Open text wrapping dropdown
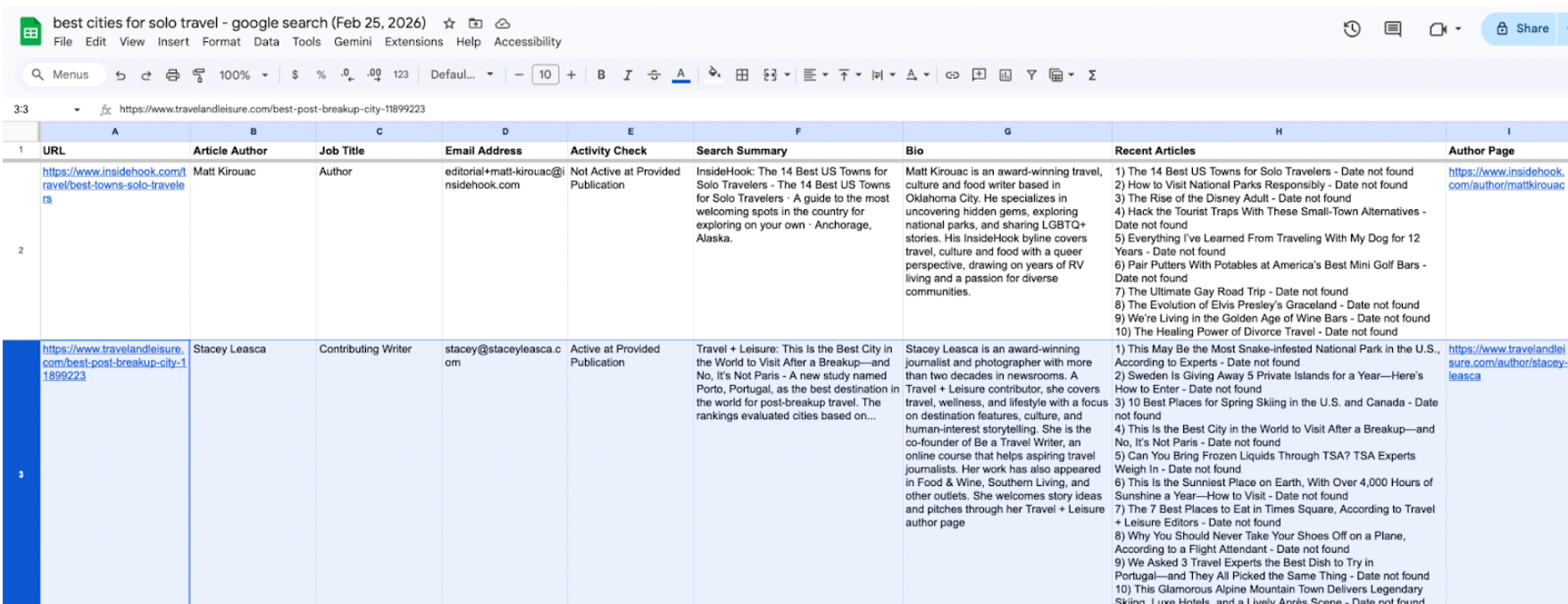Image resolution: width=1568 pixels, height=604 pixels. (x=881, y=75)
